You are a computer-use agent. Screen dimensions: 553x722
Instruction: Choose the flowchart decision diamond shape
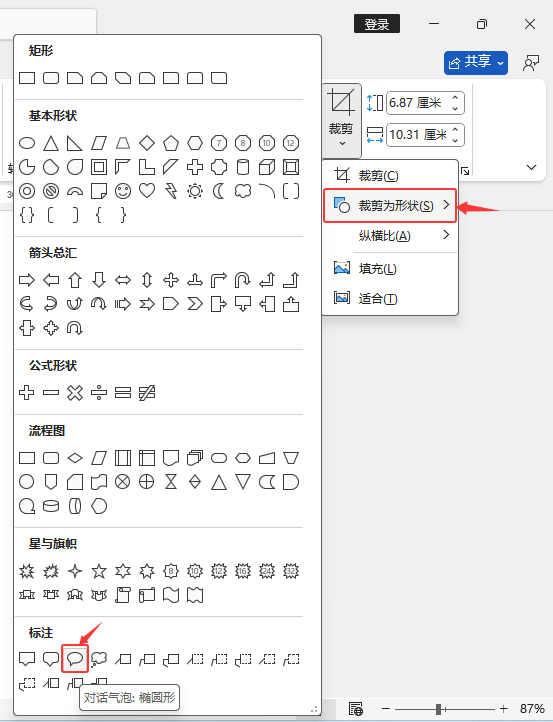(x=75, y=458)
